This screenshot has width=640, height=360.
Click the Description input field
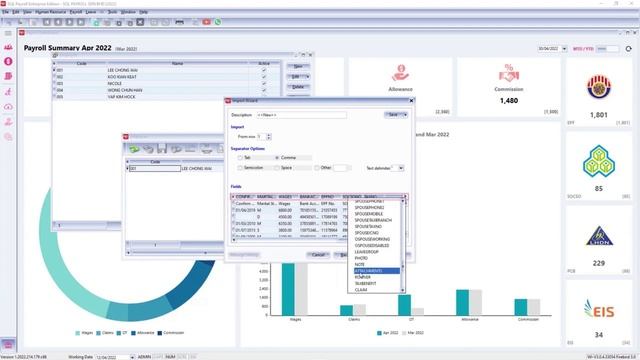(302, 115)
